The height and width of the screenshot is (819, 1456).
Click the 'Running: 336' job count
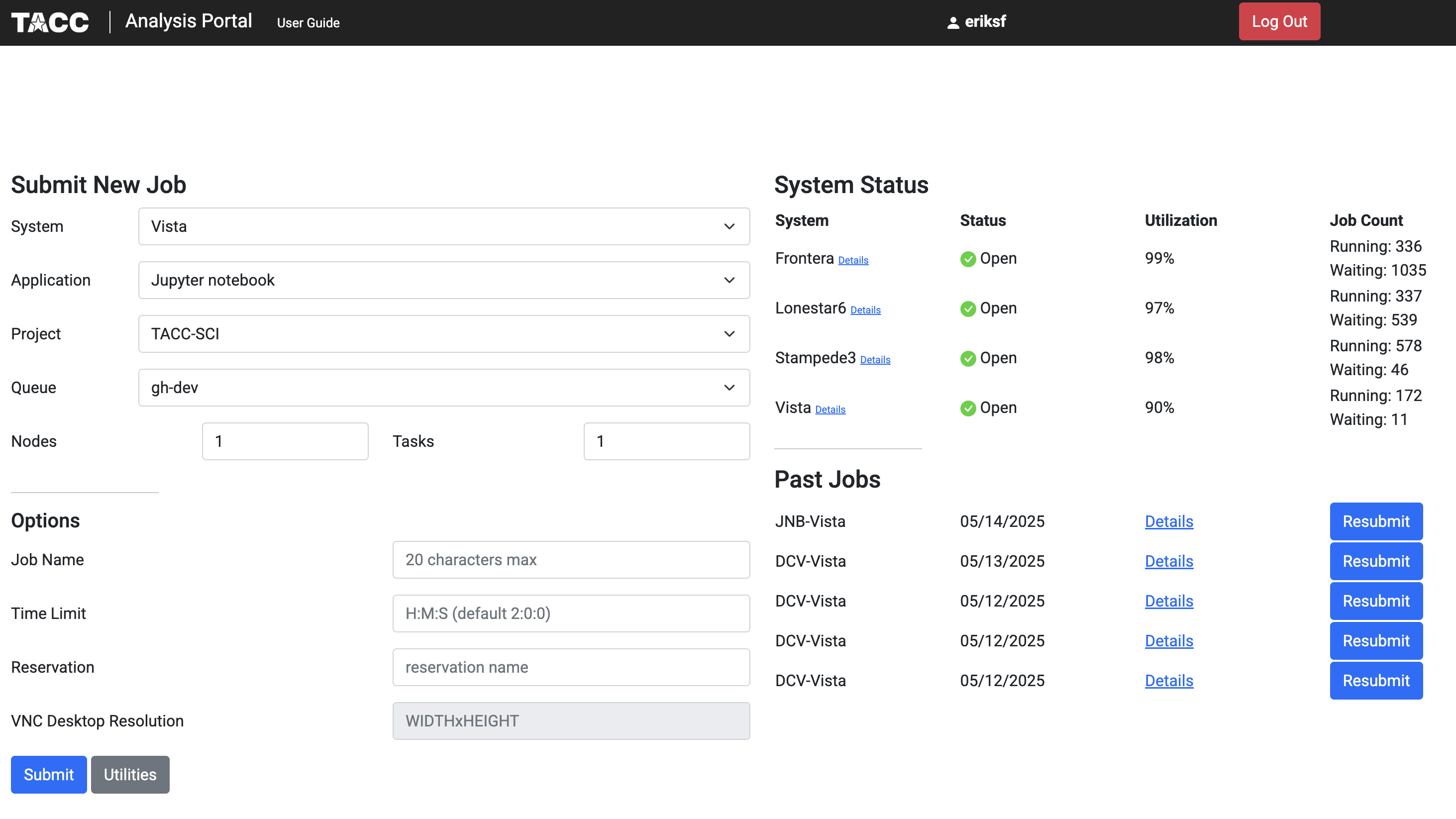1375,246
